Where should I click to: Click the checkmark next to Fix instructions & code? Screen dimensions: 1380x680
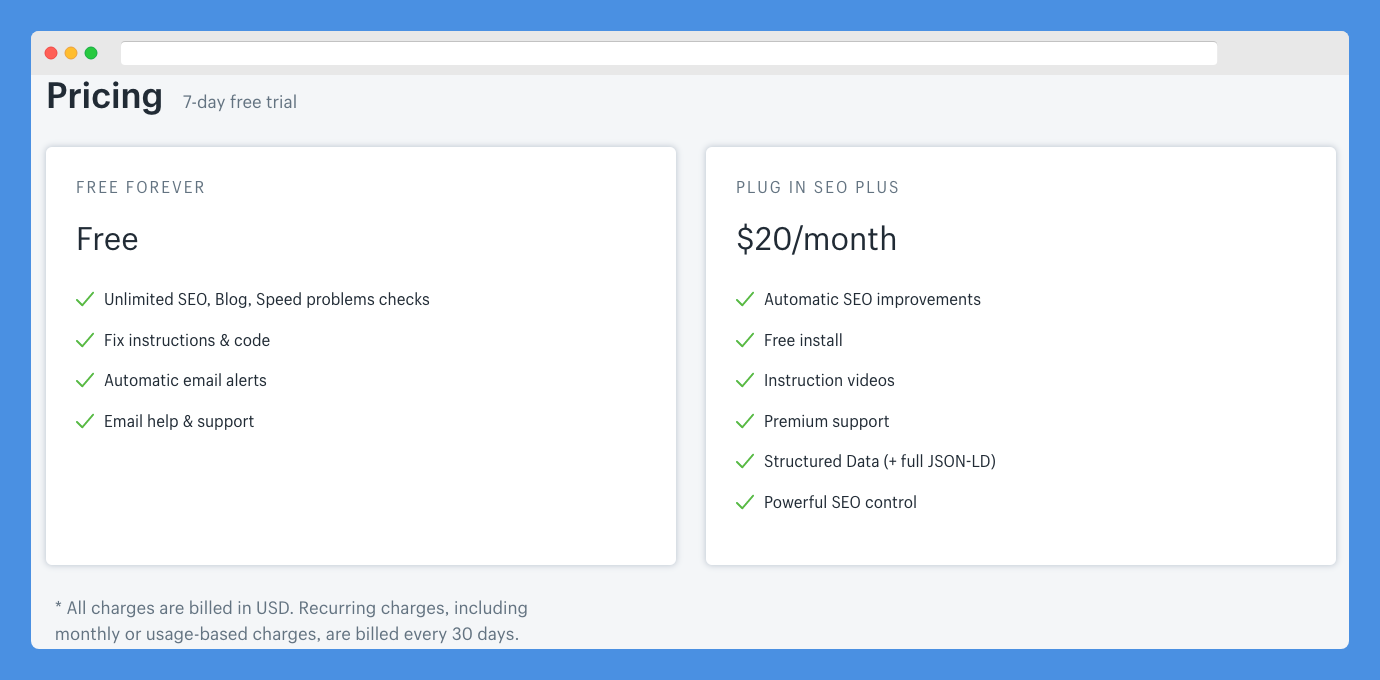coord(85,340)
